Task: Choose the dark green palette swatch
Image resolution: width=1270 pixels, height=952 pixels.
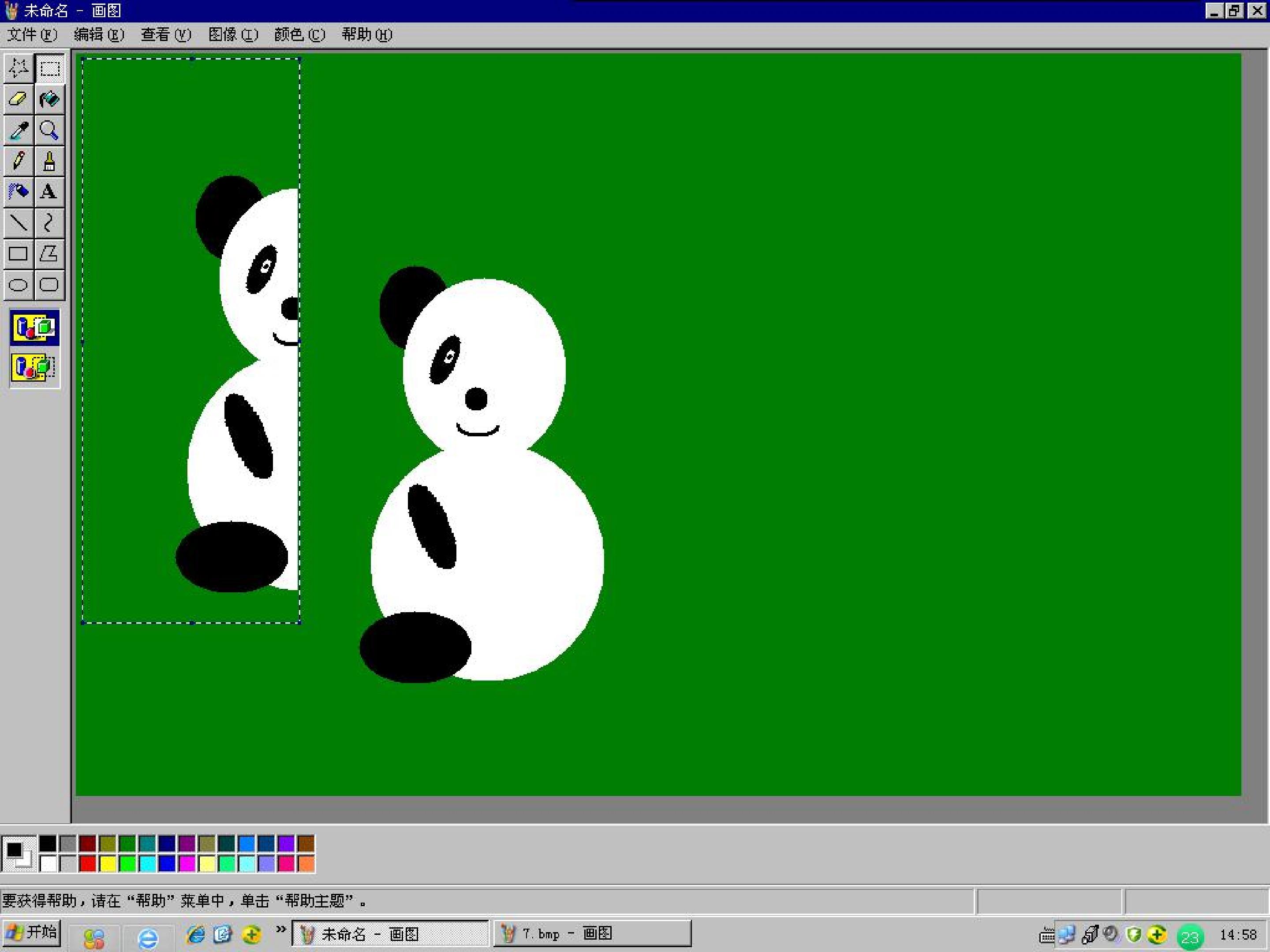Action: [127, 844]
